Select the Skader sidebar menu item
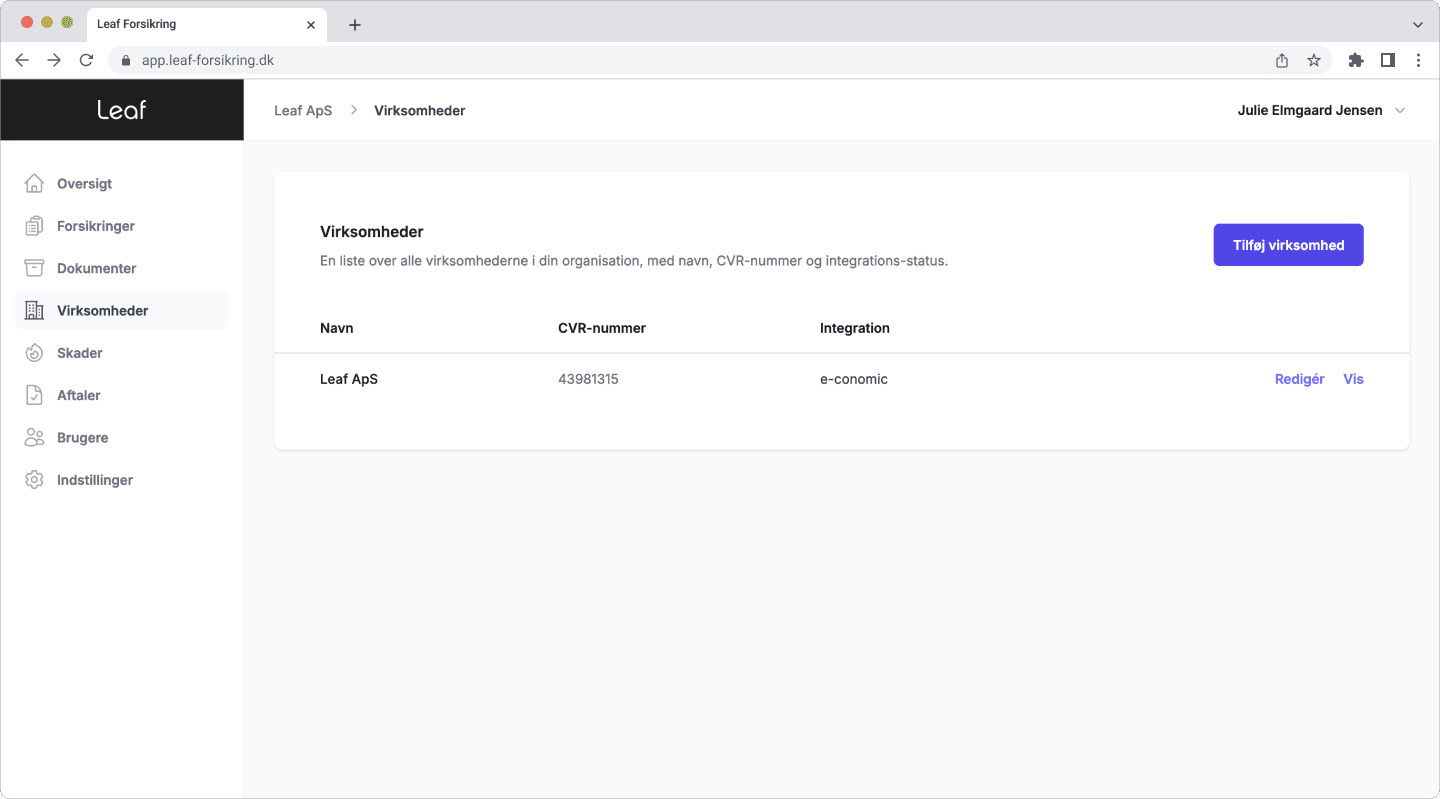 [x=121, y=353]
